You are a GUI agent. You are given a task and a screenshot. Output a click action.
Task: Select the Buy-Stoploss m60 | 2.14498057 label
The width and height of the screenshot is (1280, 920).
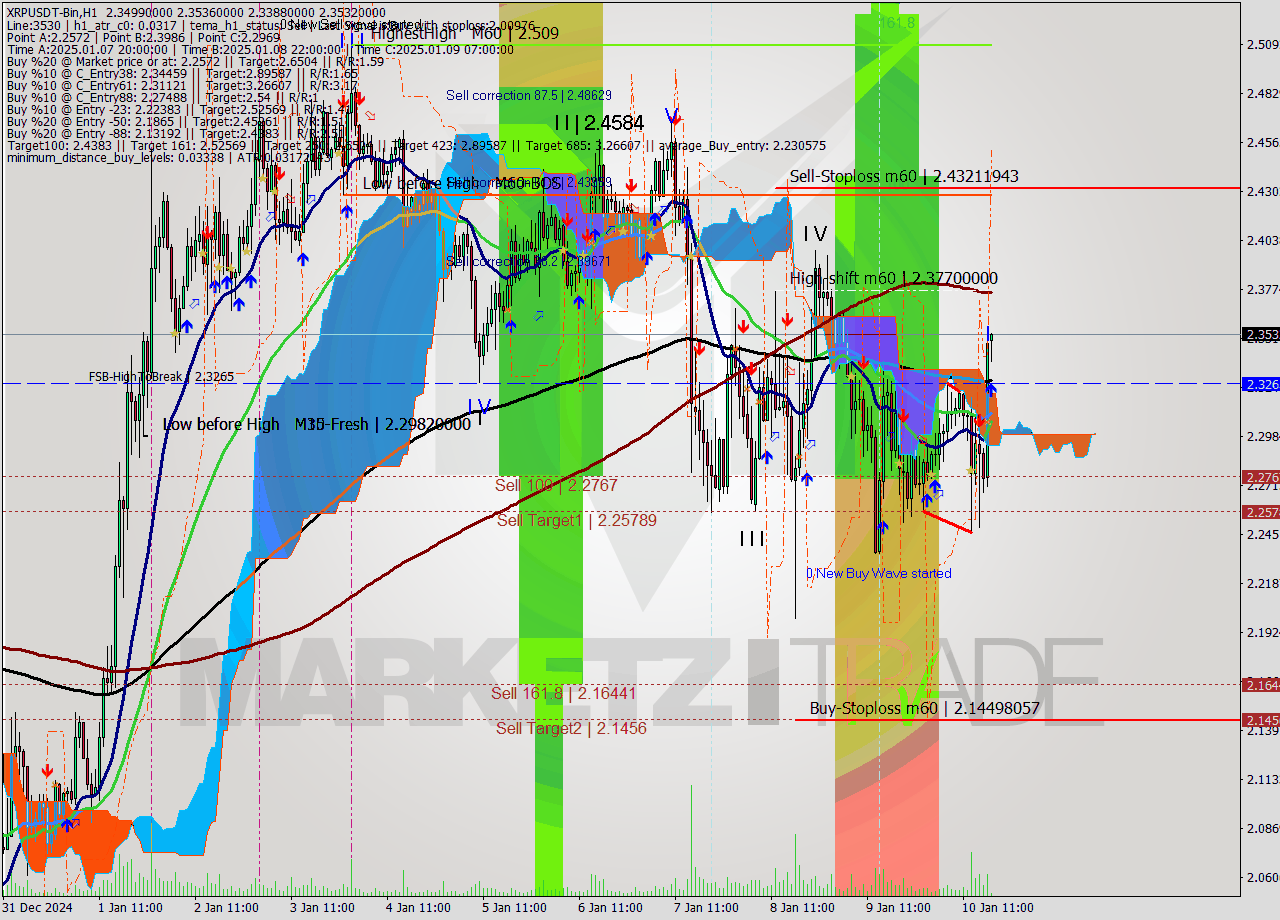925,708
